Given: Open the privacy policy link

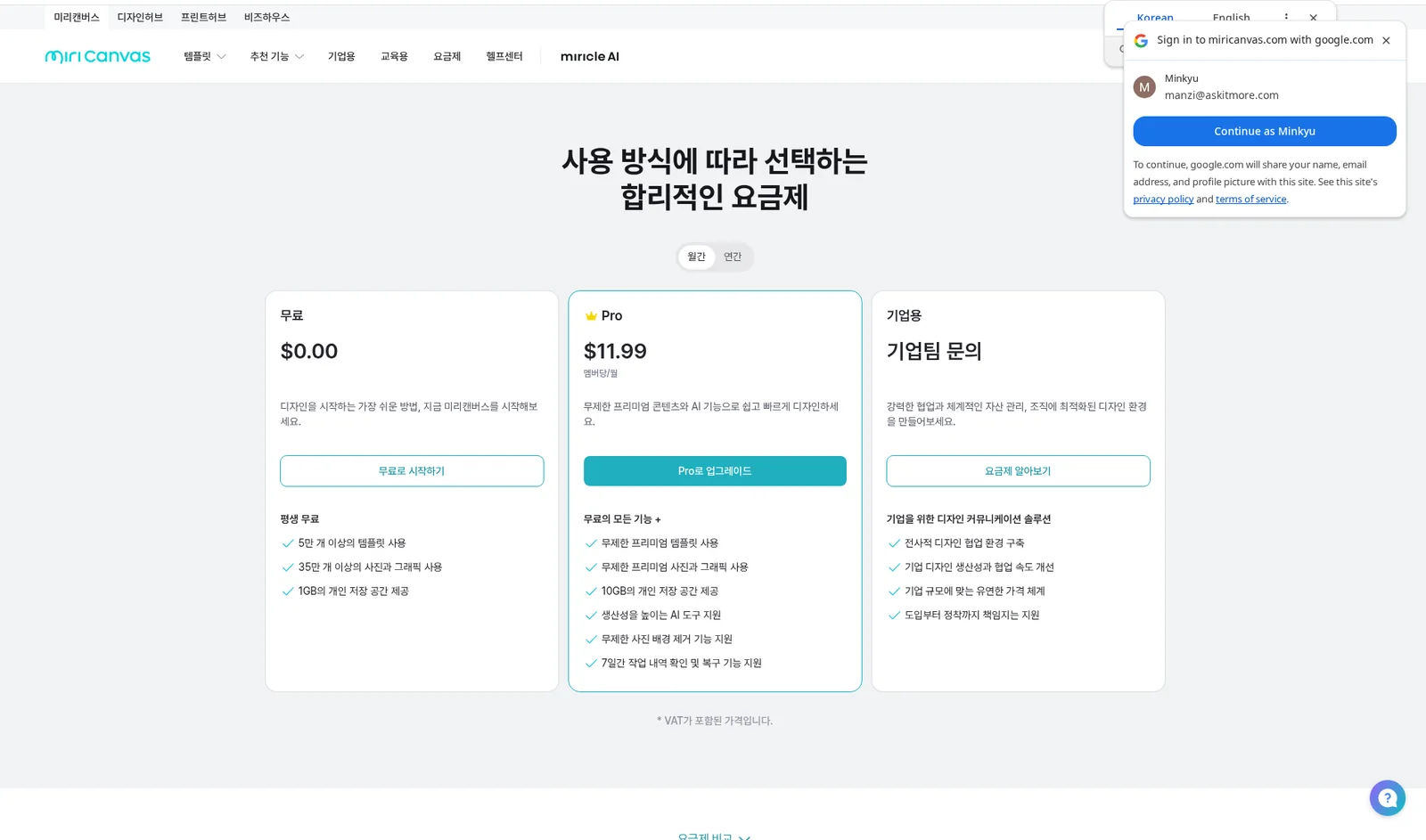Looking at the screenshot, I should pos(1163,200).
